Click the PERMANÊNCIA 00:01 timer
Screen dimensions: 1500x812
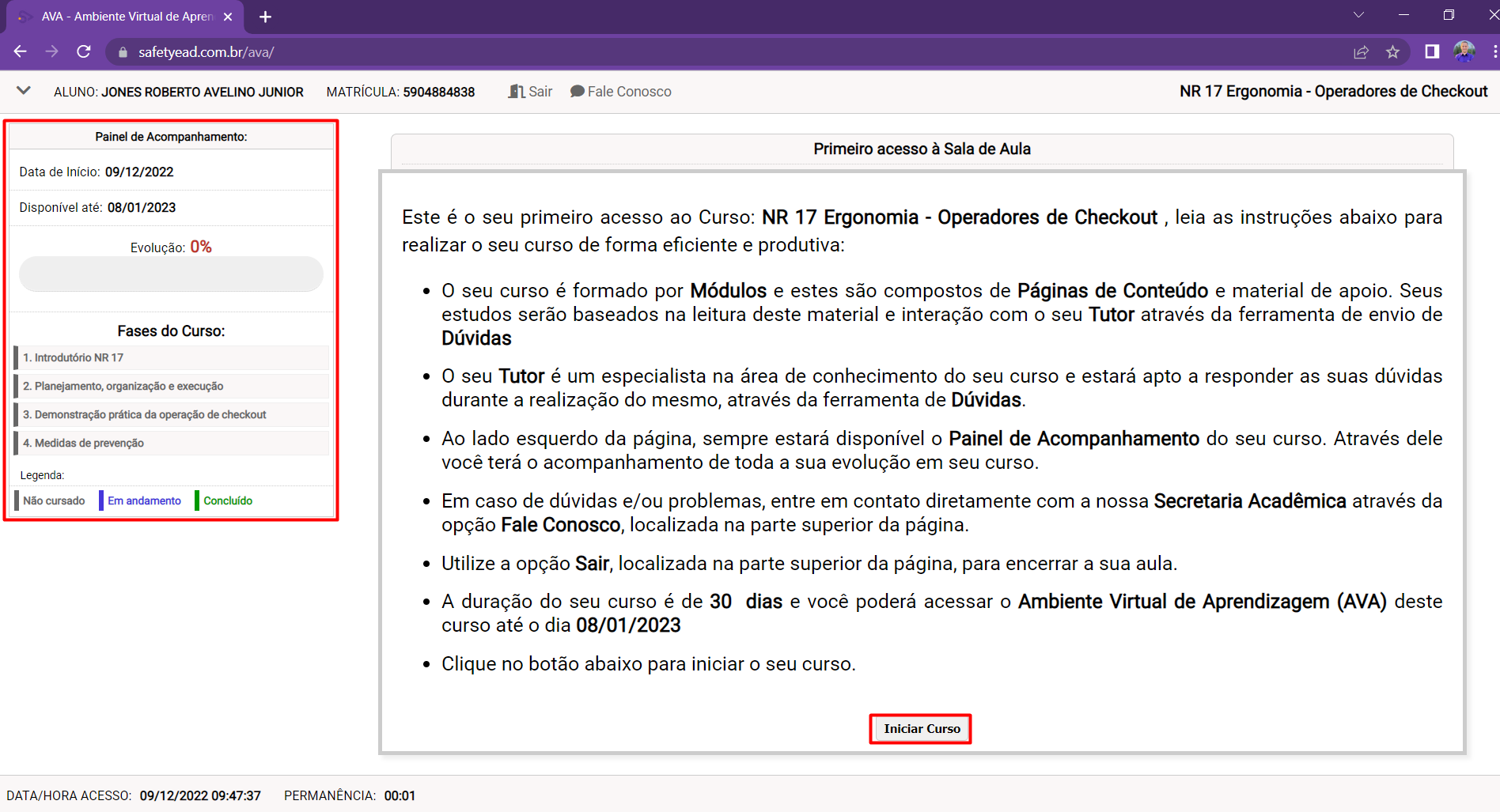(x=350, y=795)
